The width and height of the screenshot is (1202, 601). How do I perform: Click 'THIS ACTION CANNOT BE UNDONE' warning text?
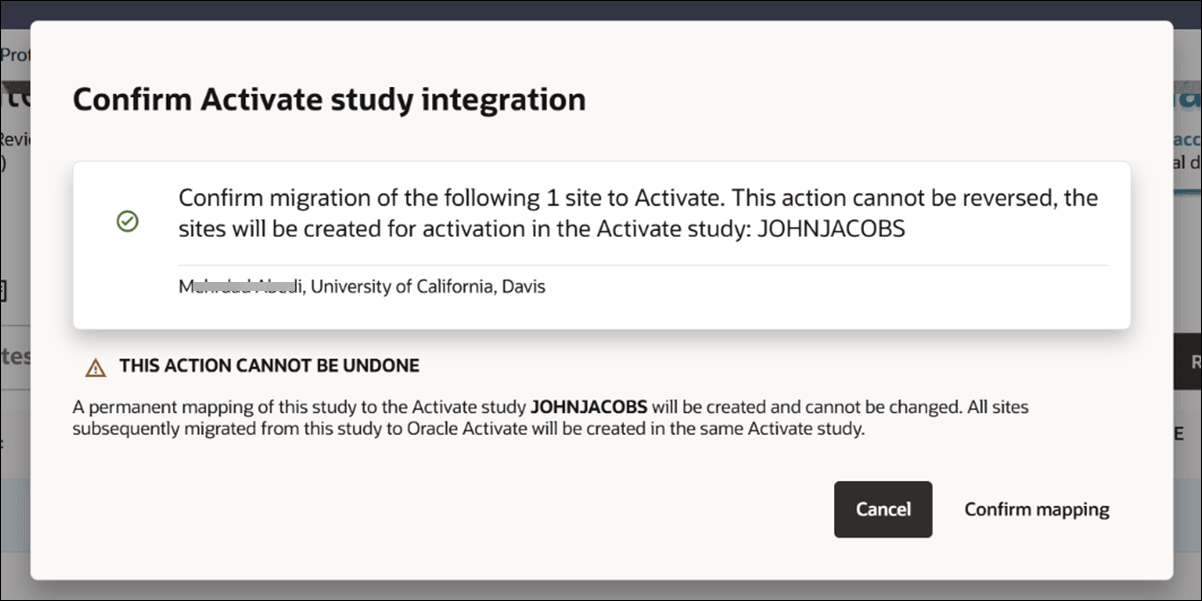click(x=269, y=366)
